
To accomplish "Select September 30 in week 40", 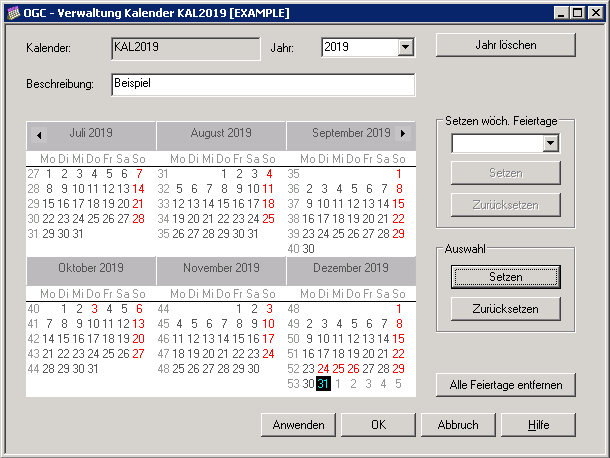I will tap(309, 249).
